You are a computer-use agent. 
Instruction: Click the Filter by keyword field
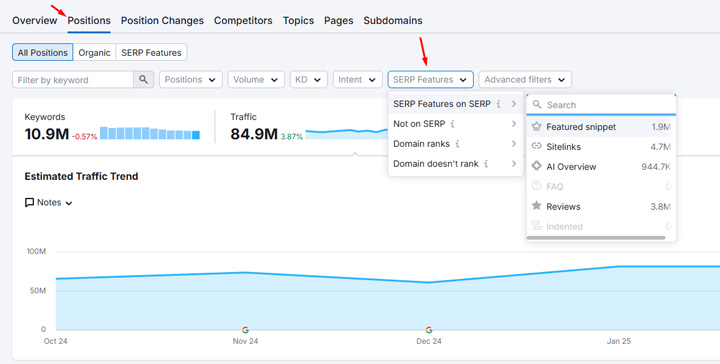[73, 79]
